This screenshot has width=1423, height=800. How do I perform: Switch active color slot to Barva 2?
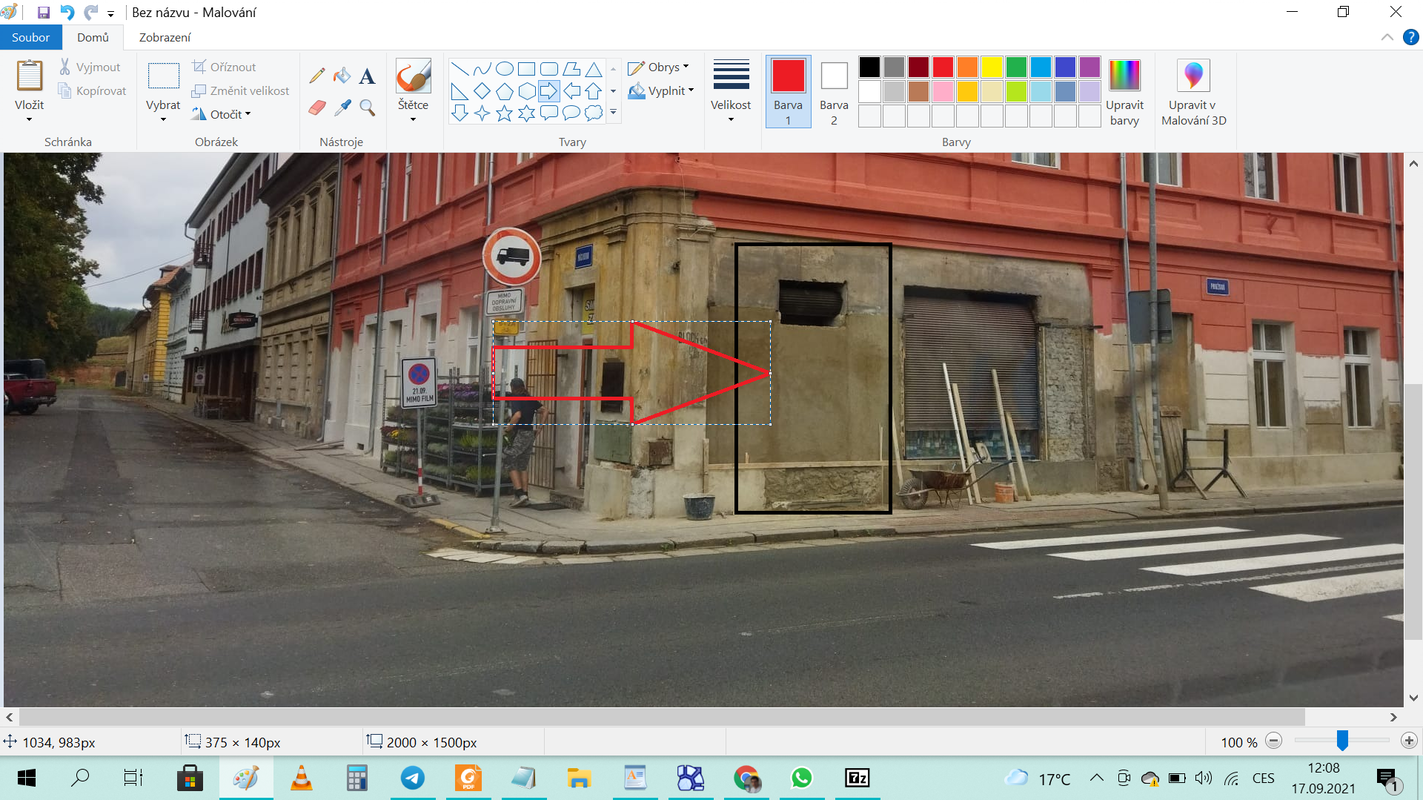point(834,91)
